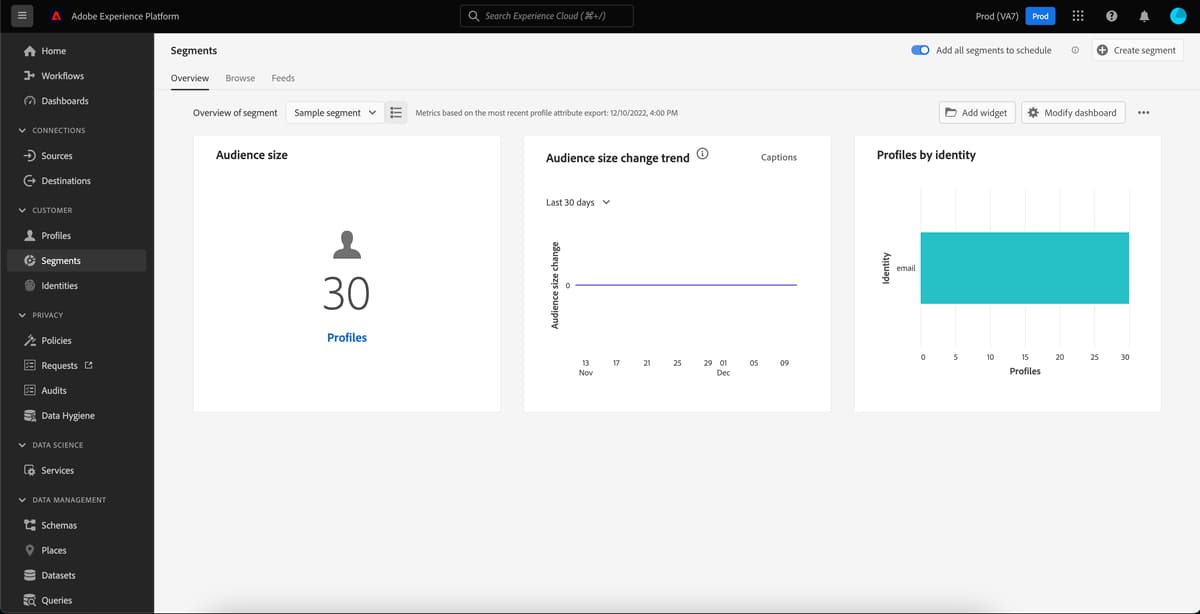Image resolution: width=1200 pixels, height=614 pixels.
Task: Open the notifications bell
Action: click(x=1143, y=15)
